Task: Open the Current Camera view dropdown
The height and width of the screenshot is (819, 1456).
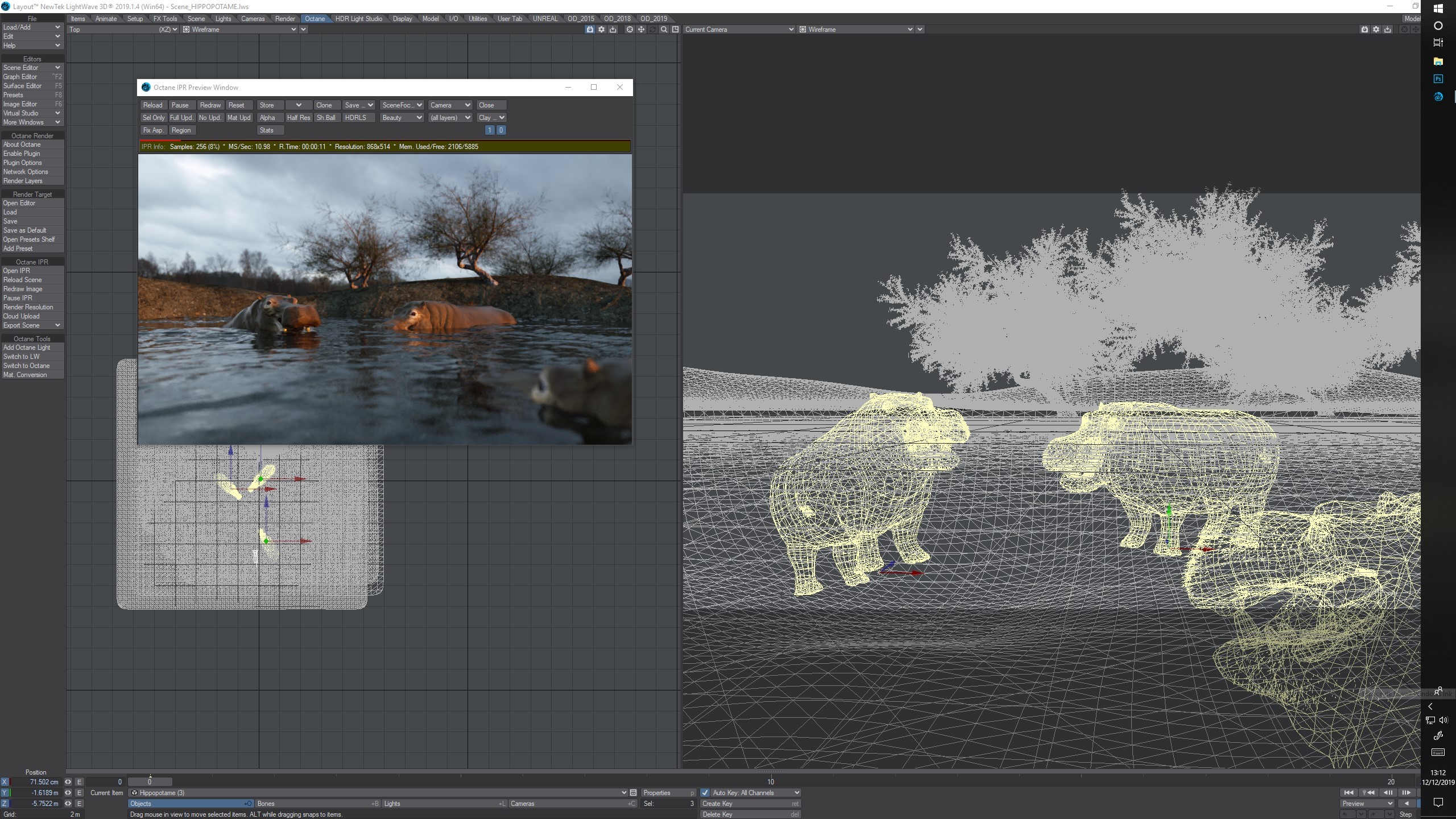Action: pyautogui.click(x=739, y=30)
